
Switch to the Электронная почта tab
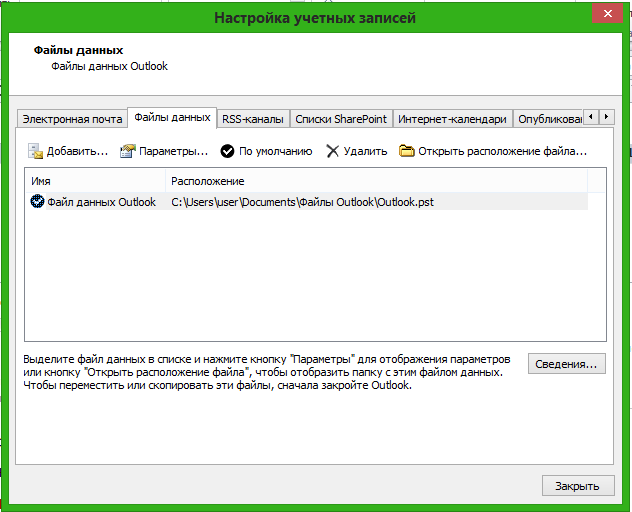click(73, 119)
